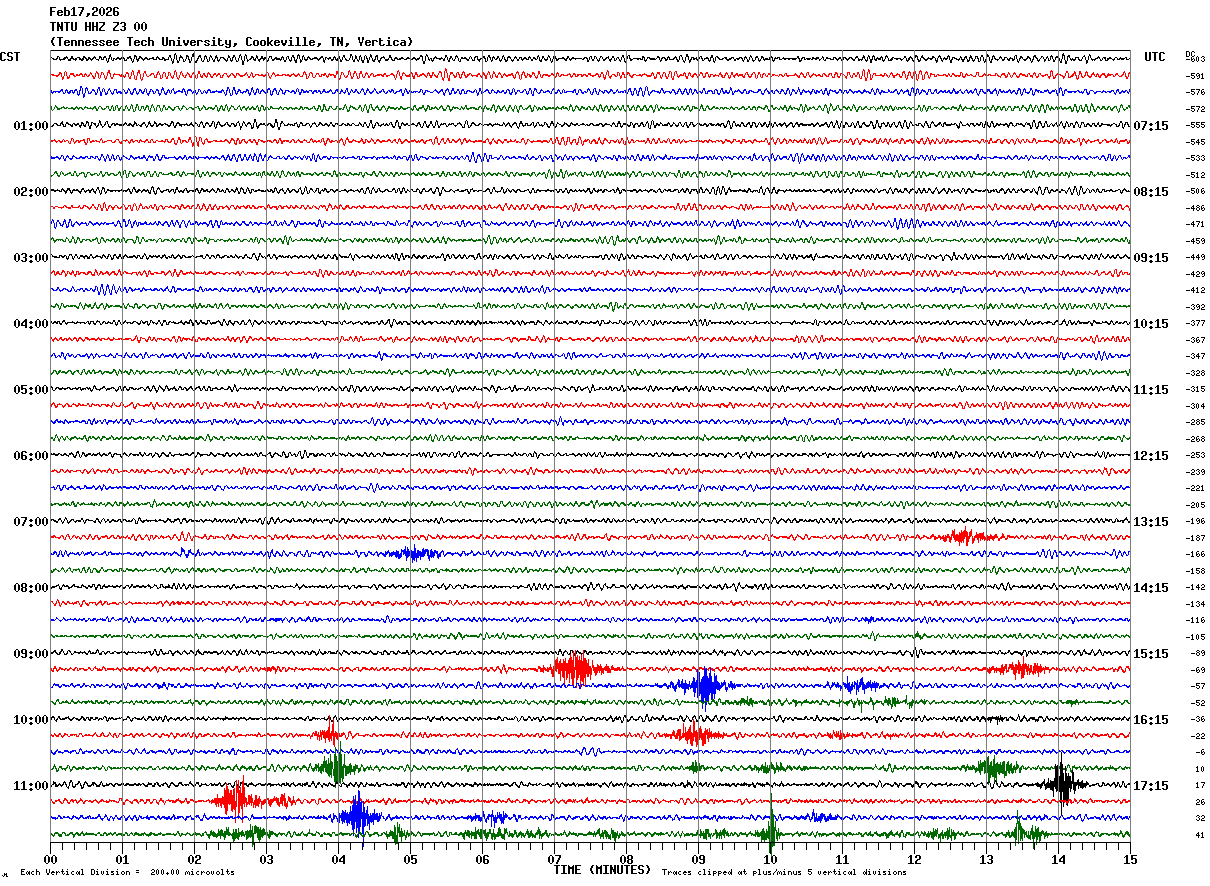Click the DC offset value -315
The image size is (1210, 886).
pyautogui.click(x=1195, y=389)
